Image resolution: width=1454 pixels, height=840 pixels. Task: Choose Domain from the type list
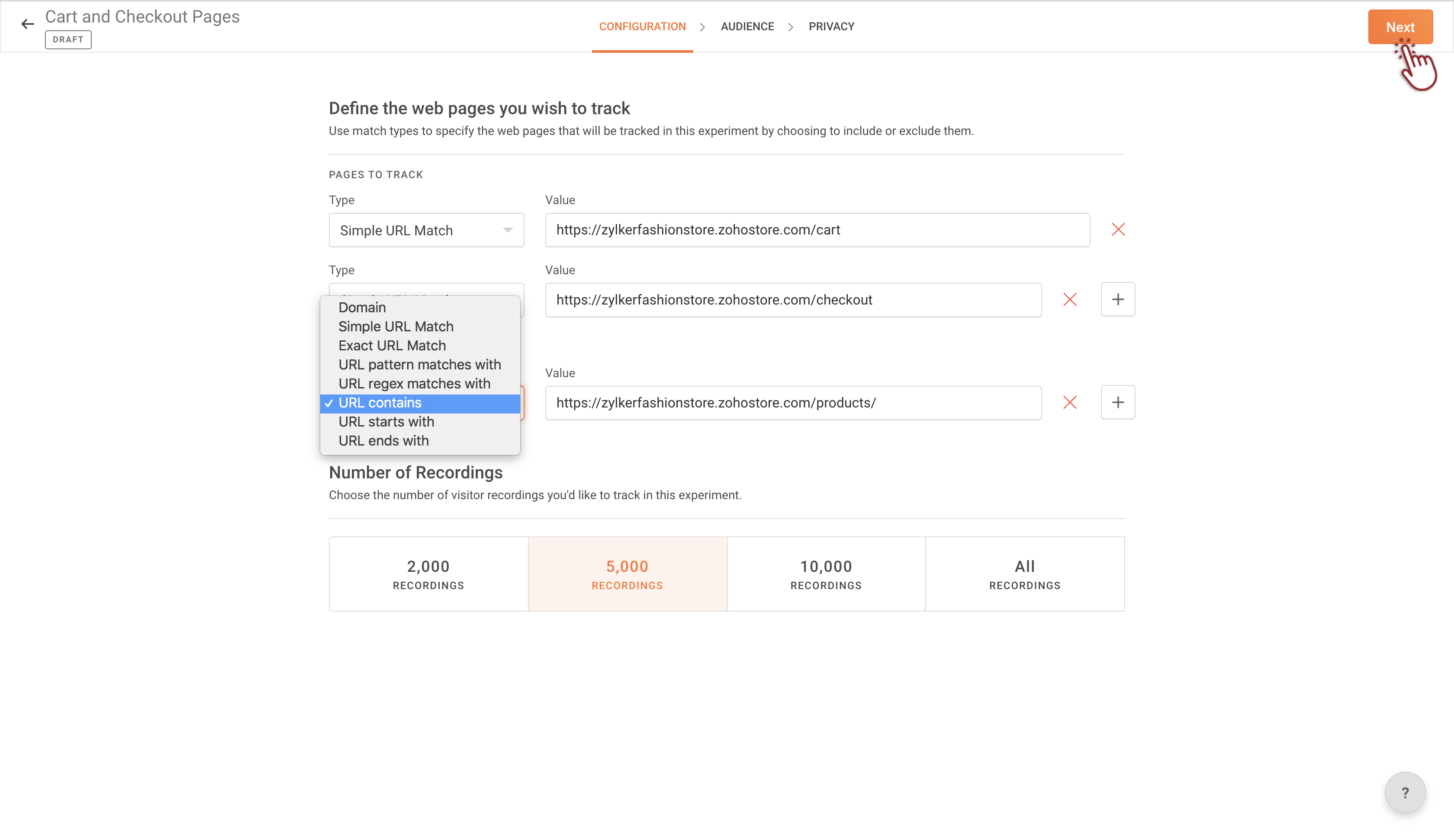[x=362, y=308]
